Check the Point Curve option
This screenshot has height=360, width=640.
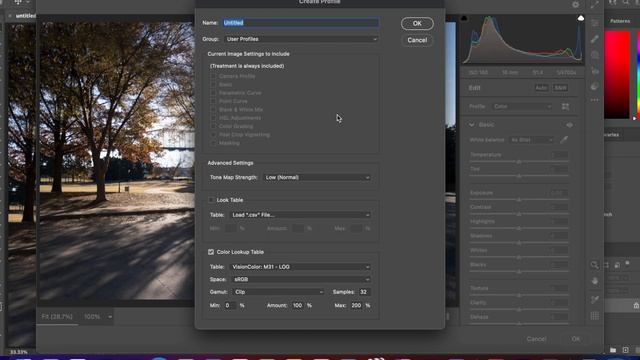point(213,101)
